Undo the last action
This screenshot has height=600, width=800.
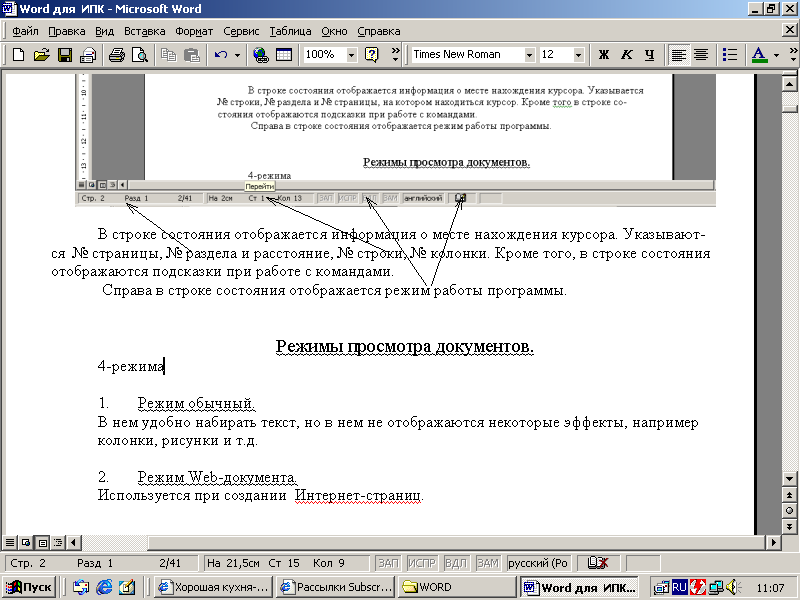pos(221,55)
